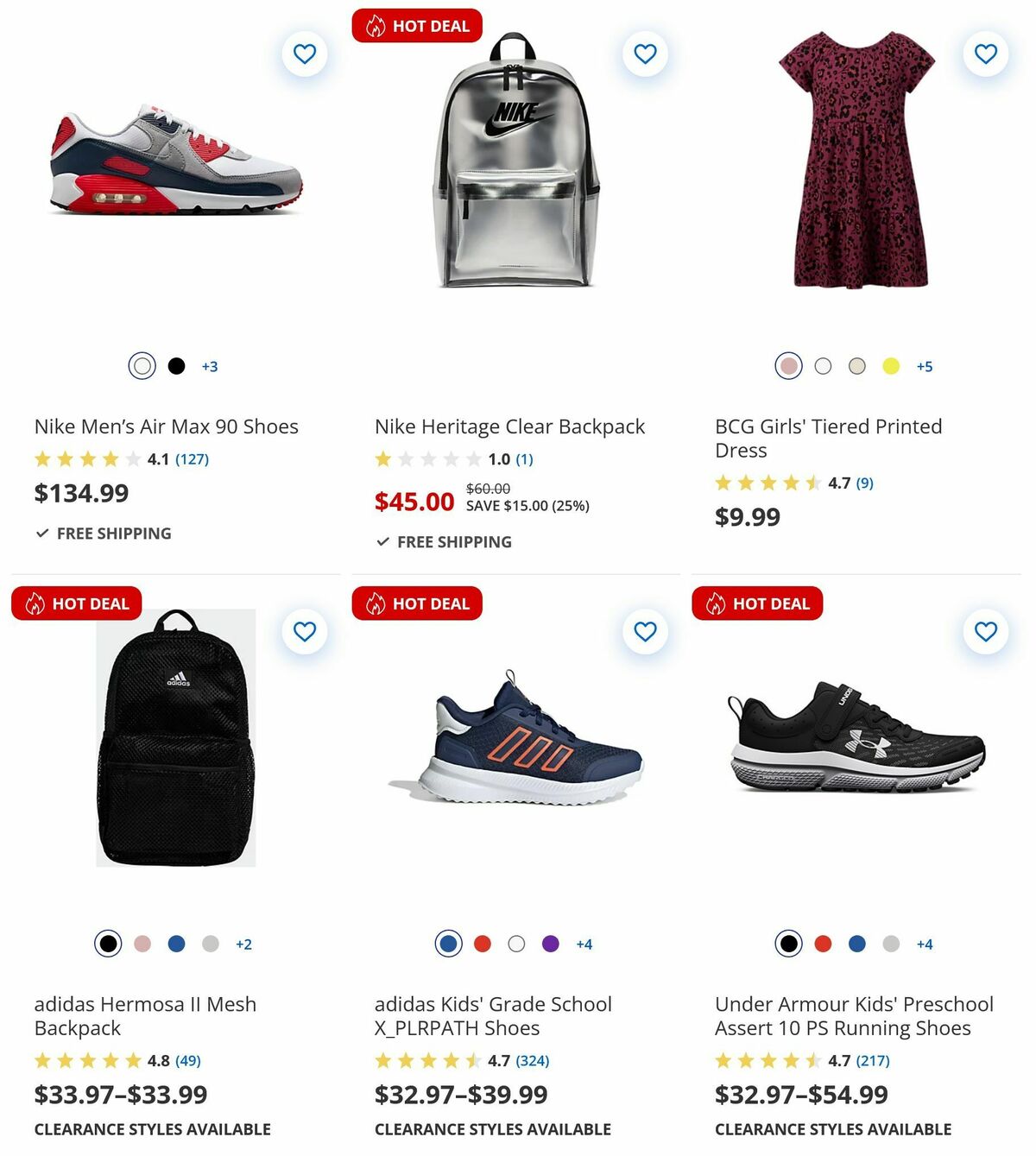Select the red color for X_PLRPATH Shoes
Screen dimensions: 1036x1156
pyautogui.click(x=483, y=944)
